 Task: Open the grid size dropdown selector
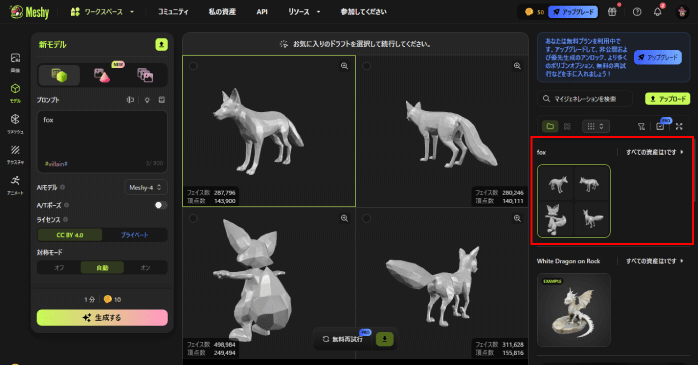(596, 126)
